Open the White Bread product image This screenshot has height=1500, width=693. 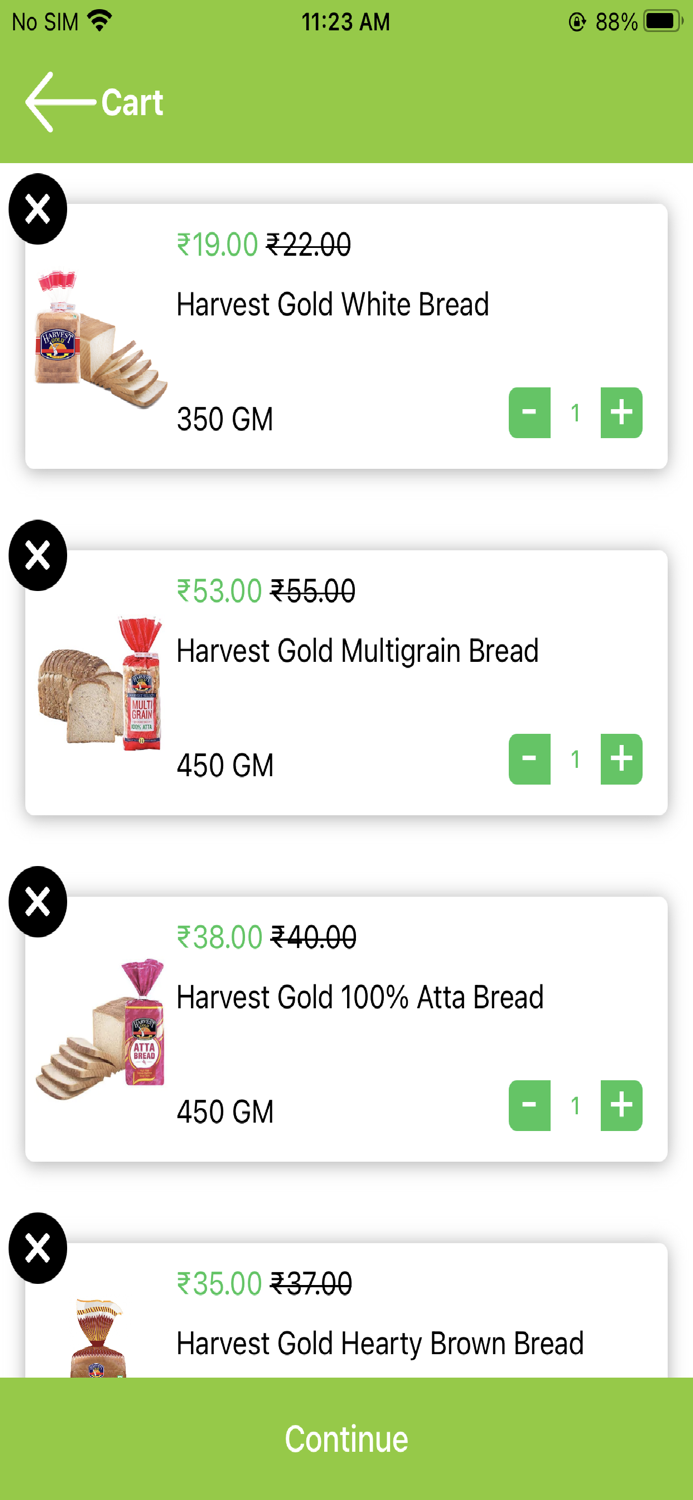pos(100,338)
